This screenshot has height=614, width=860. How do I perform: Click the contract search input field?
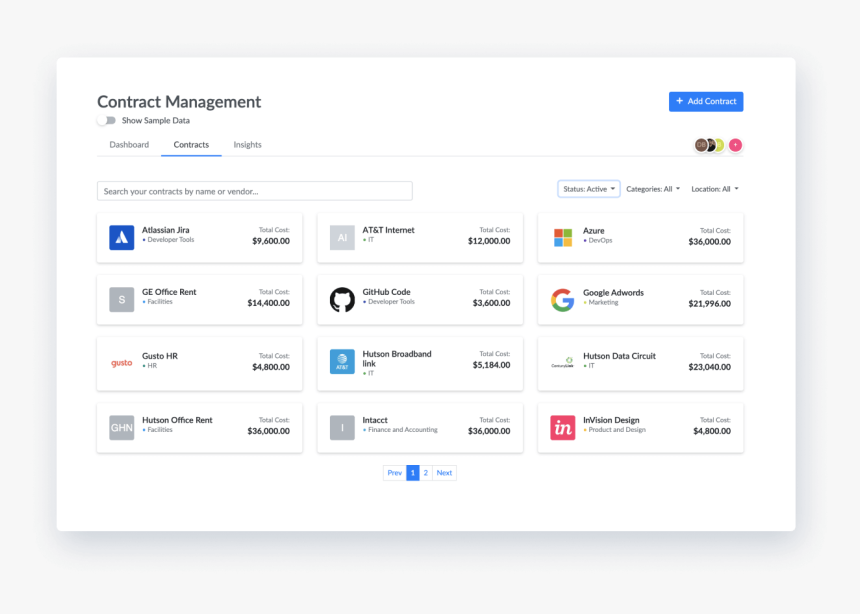[x=254, y=191]
